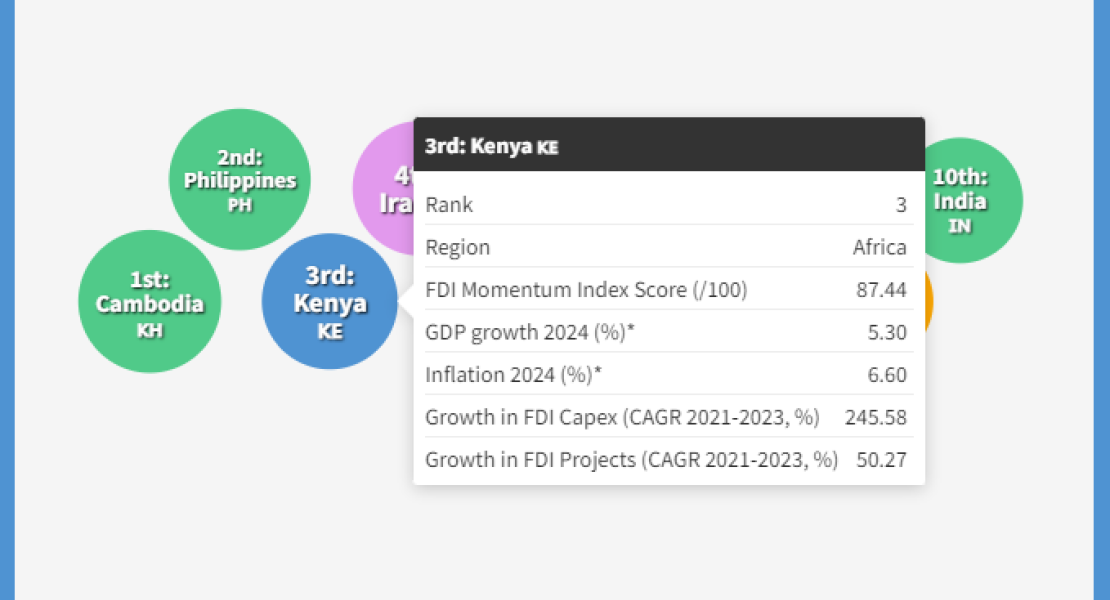The image size is (1110, 600).
Task: Click the Rank row in tooltip
Action: click(669, 204)
